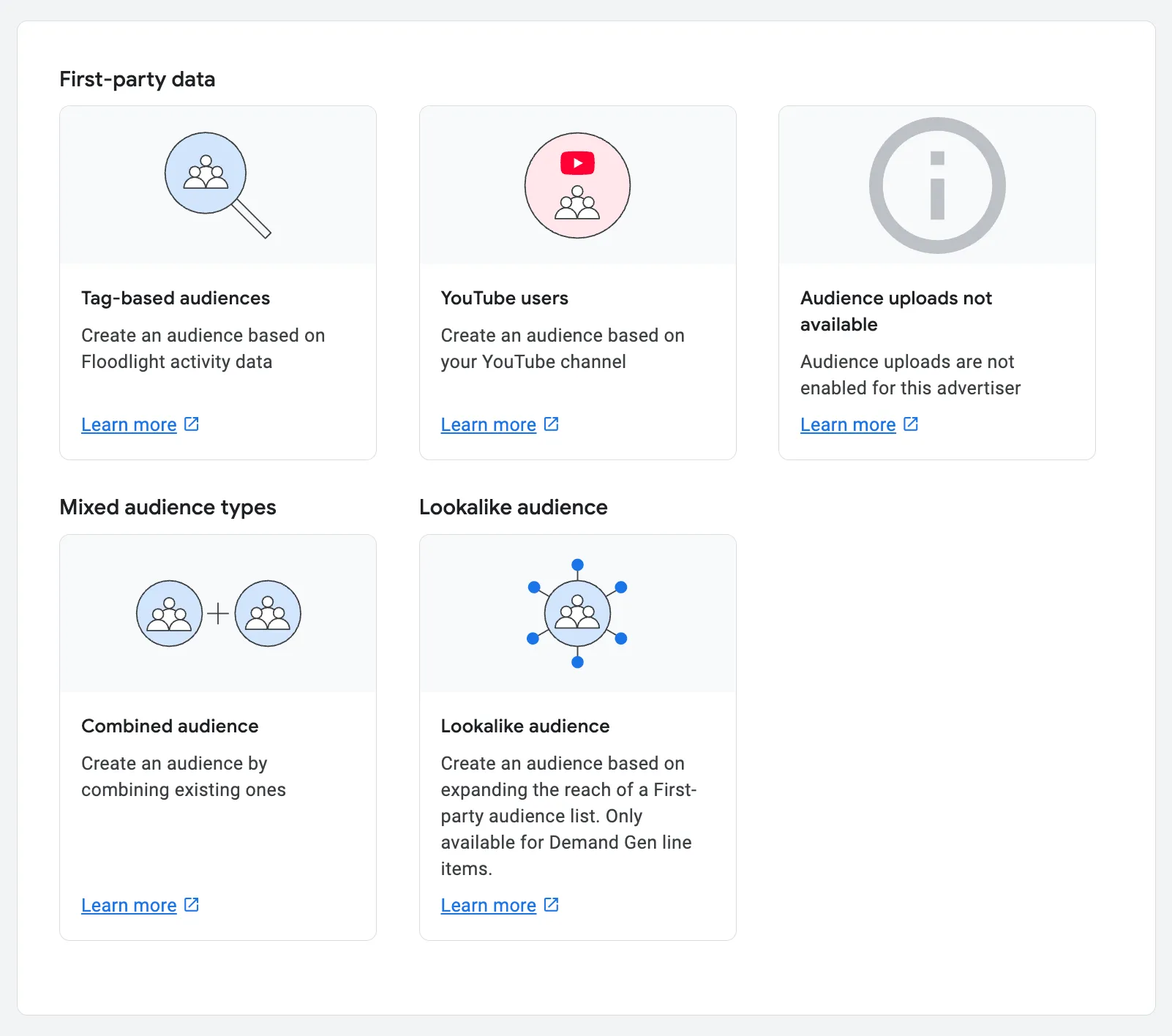Select the Tag-based audiences magnifier icon

(218, 185)
